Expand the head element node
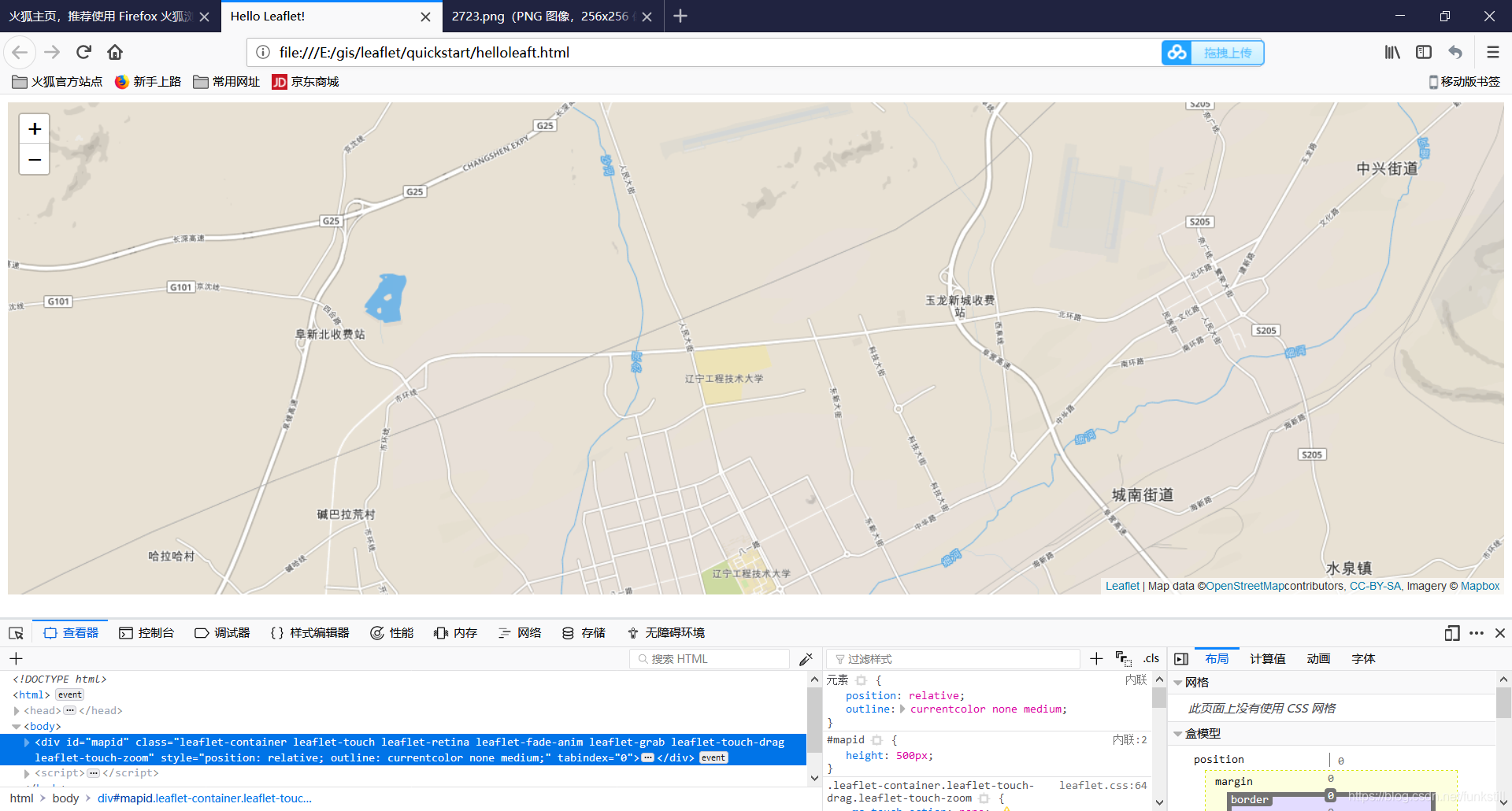Screen dimensions: 1512x811 (x=17, y=710)
